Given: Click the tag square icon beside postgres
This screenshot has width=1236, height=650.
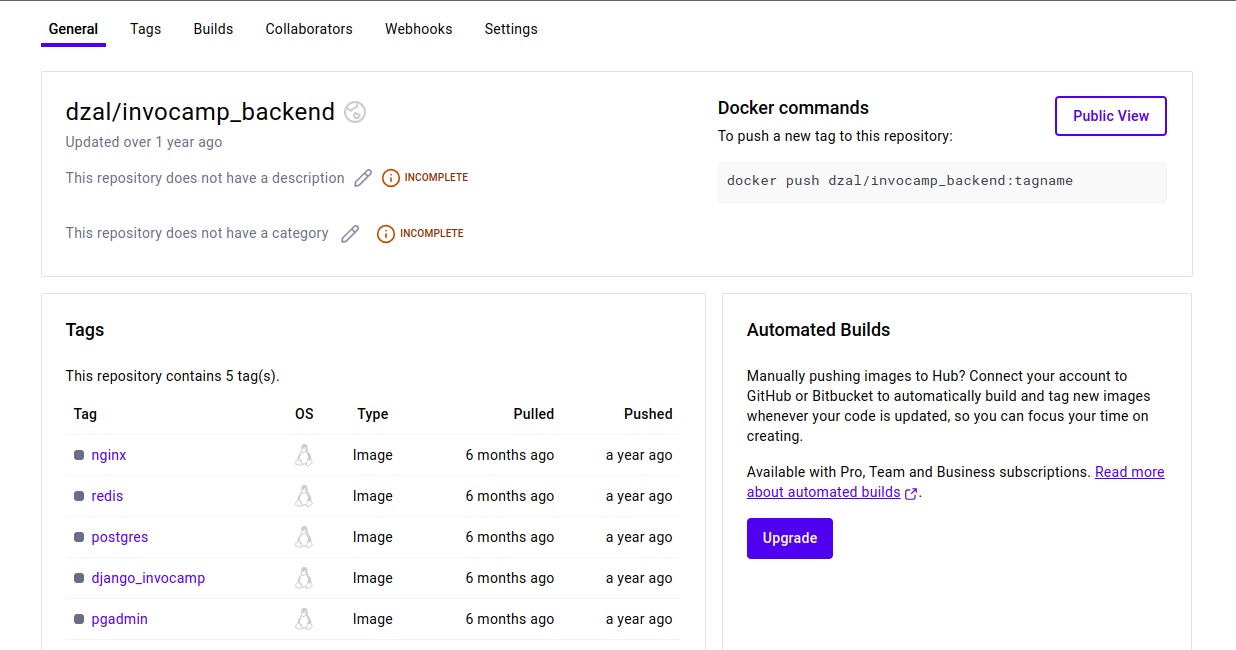Looking at the screenshot, I should 77,536.
